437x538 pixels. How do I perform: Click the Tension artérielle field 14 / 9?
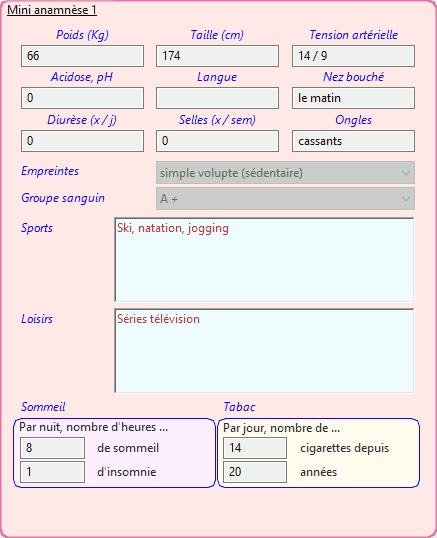click(x=353, y=56)
